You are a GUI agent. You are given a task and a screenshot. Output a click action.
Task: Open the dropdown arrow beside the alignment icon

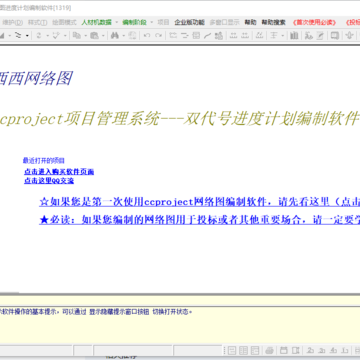[x=282, y=35]
